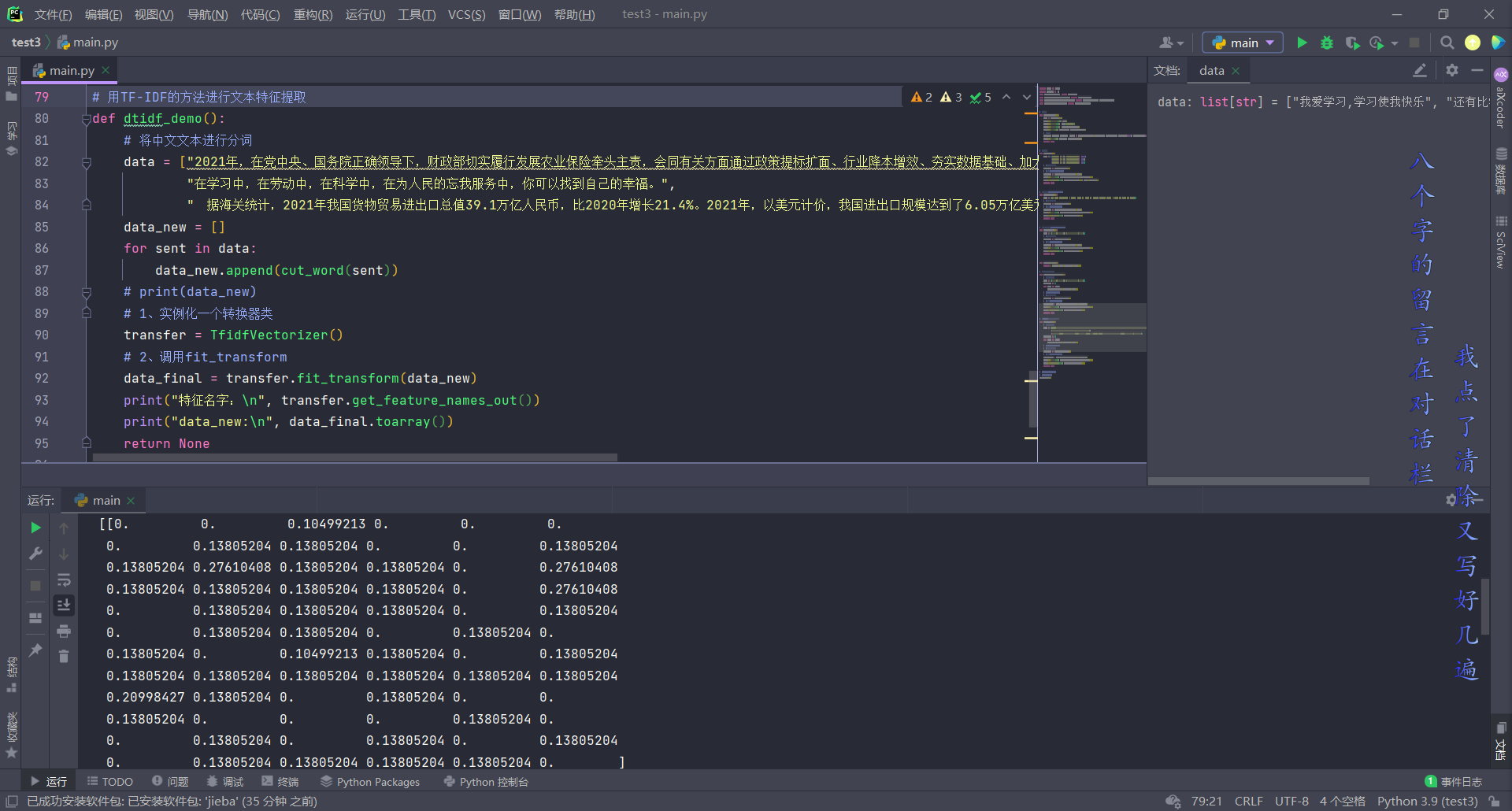Toggle scroll-to-end in the run console
This screenshot has width=1512, height=811.
click(x=64, y=605)
